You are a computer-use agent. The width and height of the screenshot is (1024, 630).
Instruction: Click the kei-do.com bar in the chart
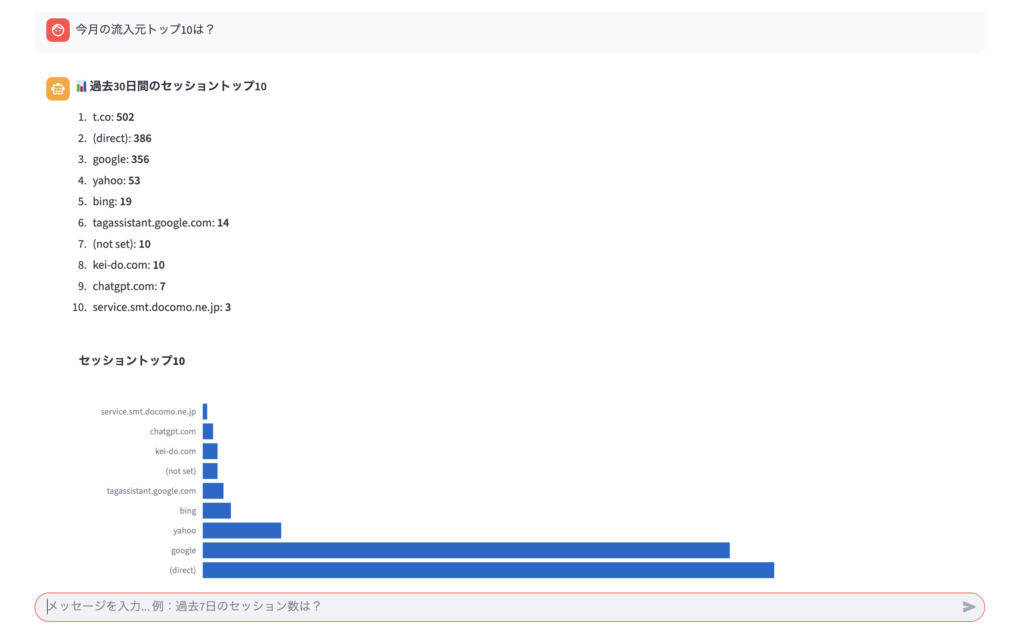point(210,451)
